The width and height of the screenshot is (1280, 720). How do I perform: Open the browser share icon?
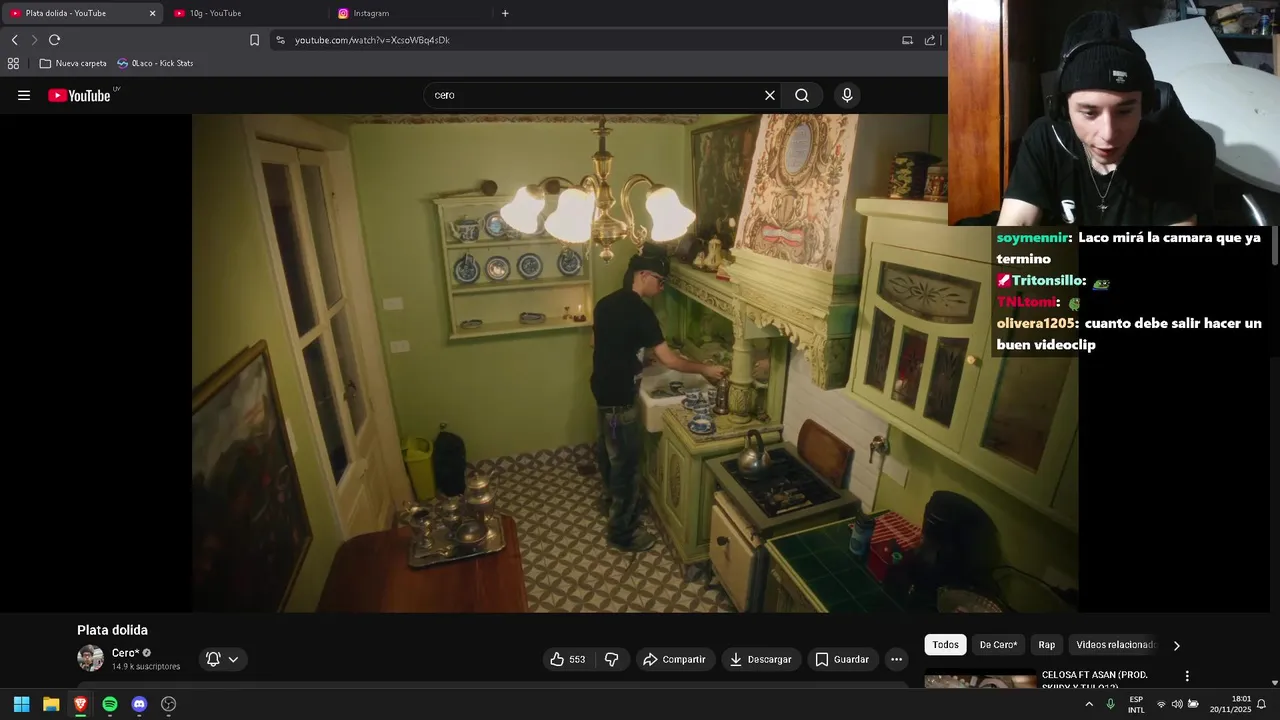tap(930, 40)
